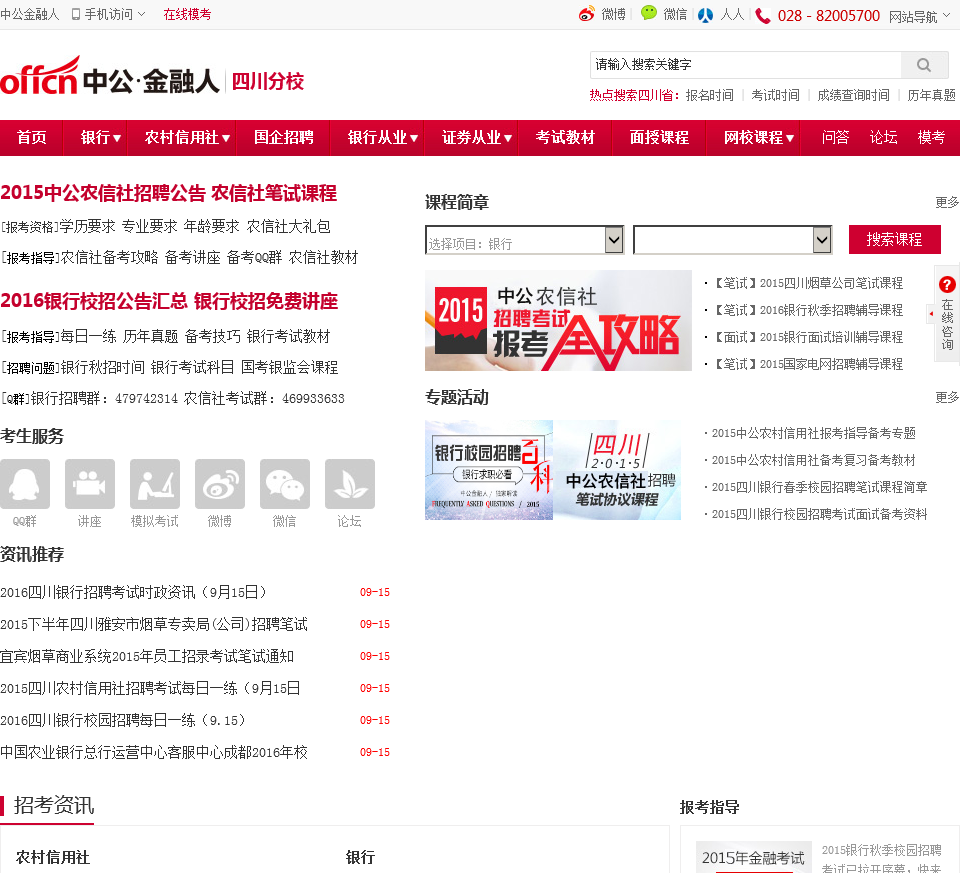Open 【笔试】2015四川烟草公司笔试课程
The width and height of the screenshot is (960, 873).
[x=809, y=283]
